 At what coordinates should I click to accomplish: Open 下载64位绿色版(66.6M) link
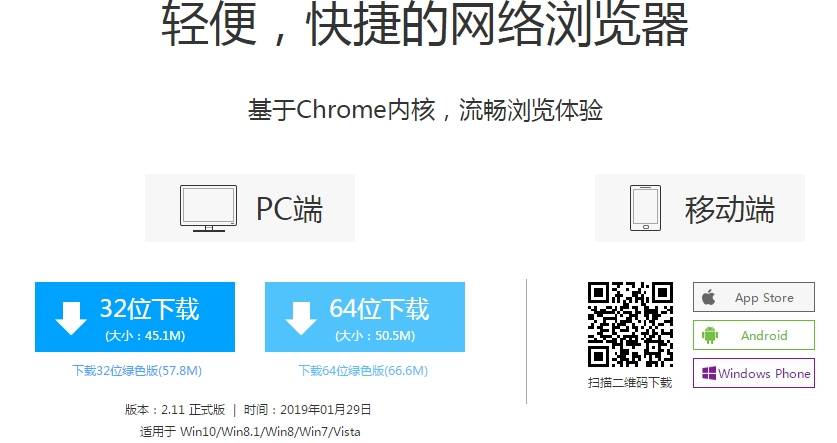tap(363, 370)
